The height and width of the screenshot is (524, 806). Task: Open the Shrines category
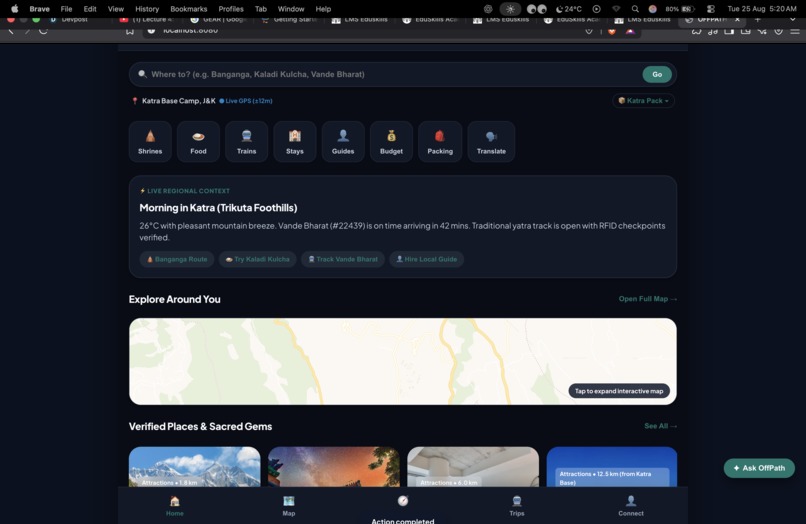[x=150, y=142]
